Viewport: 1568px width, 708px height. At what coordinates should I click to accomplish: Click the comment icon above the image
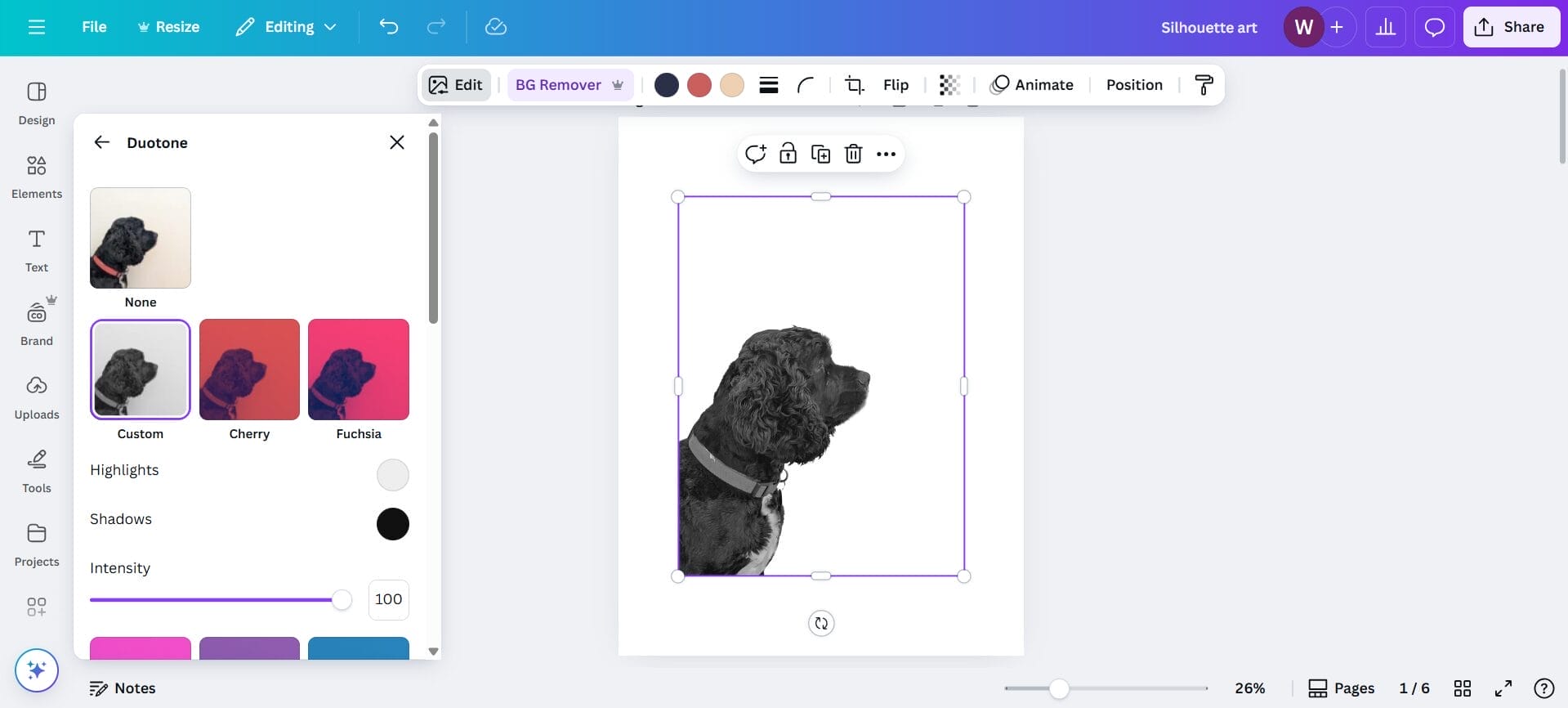pyautogui.click(x=756, y=154)
